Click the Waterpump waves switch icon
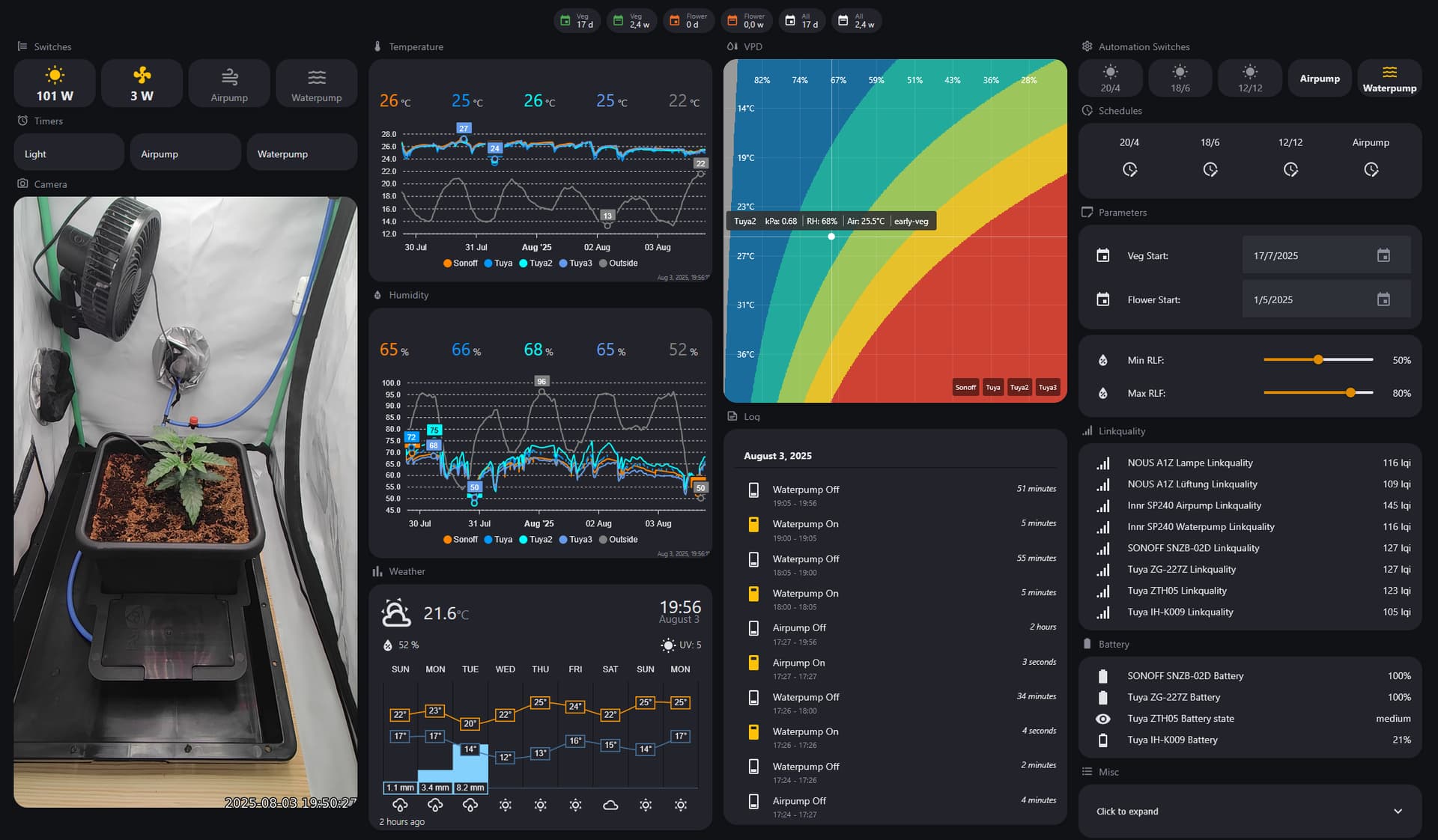The image size is (1438, 840). pos(316,77)
